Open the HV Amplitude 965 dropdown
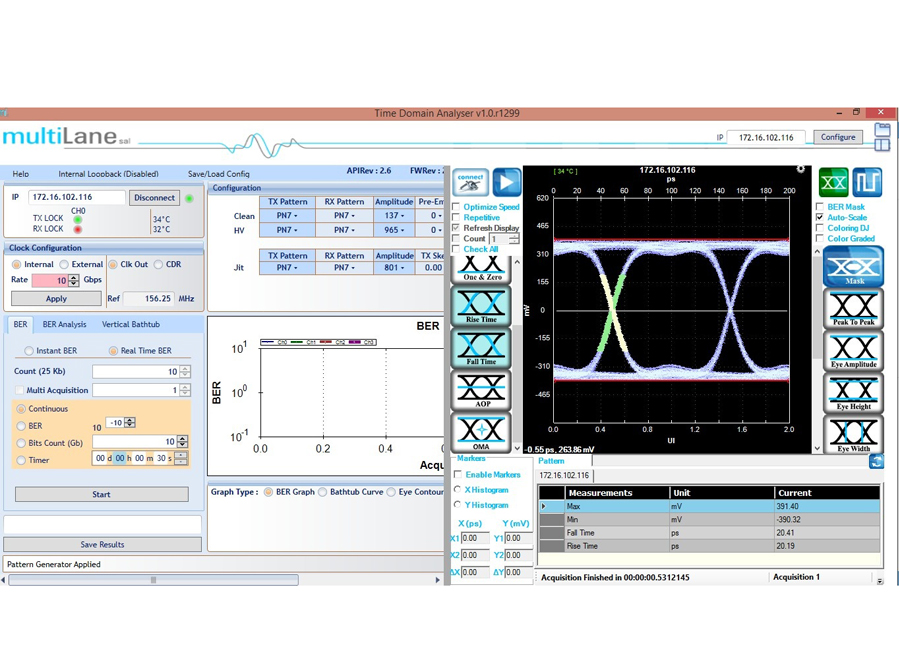The width and height of the screenshot is (900, 672). (x=394, y=230)
